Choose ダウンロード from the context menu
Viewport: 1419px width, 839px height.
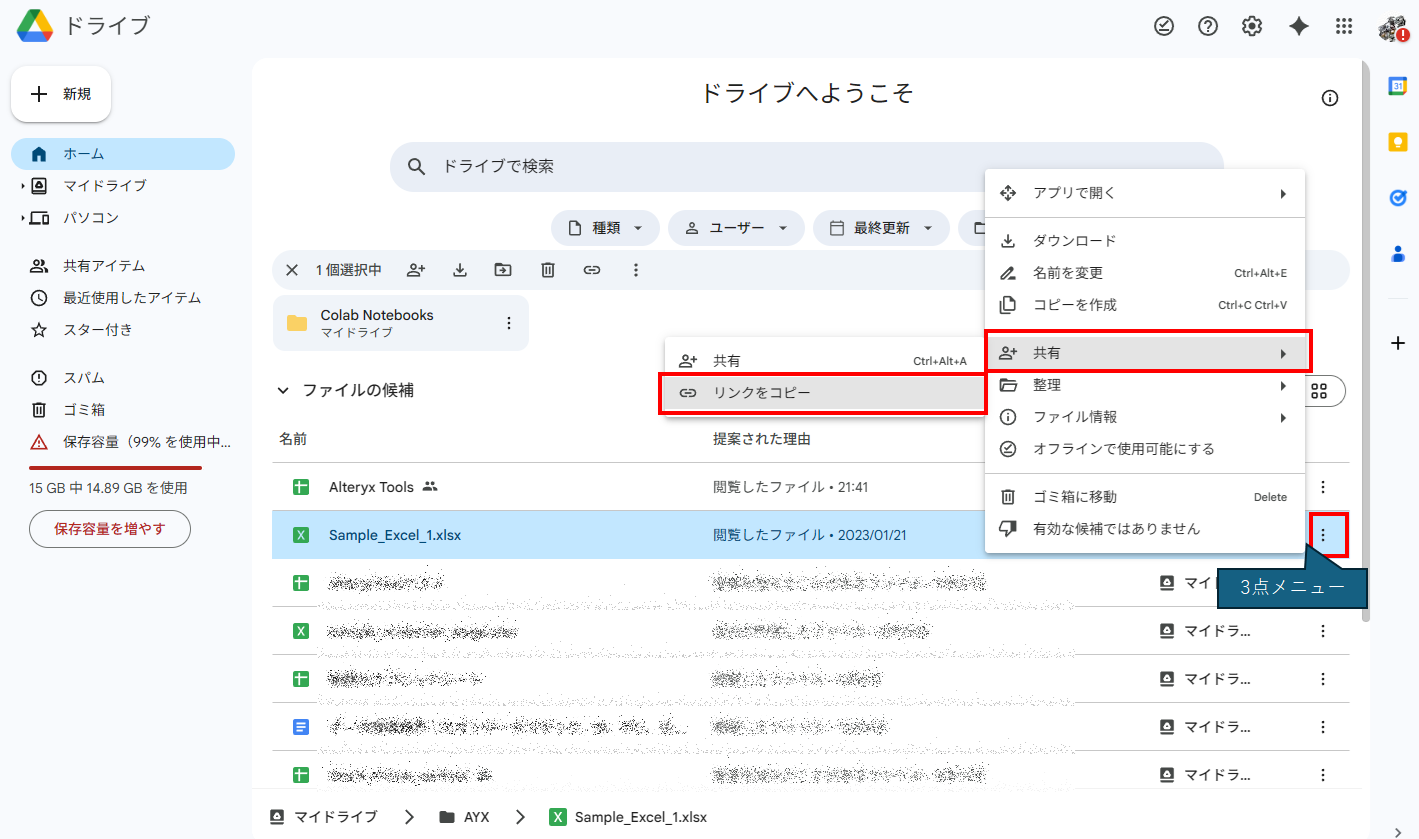tap(1074, 241)
